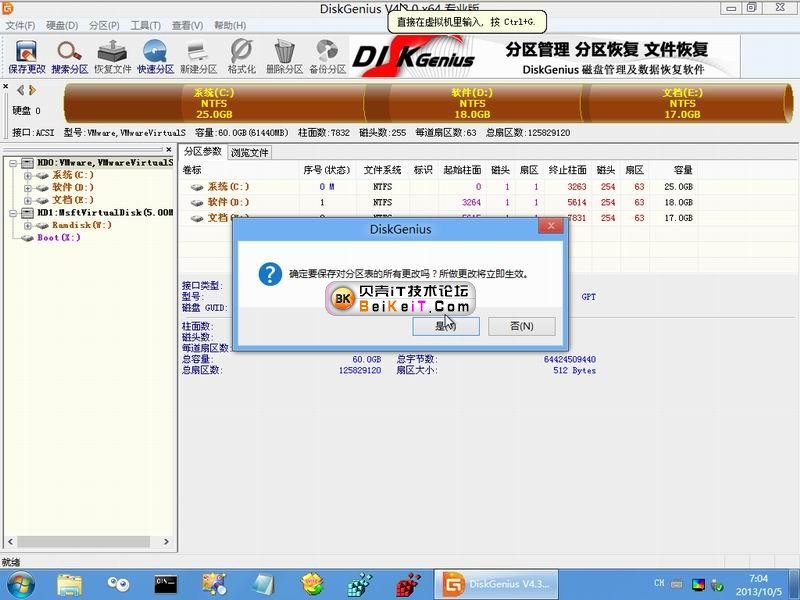Click the 容量 column header
800x600 pixels.
coord(673,170)
